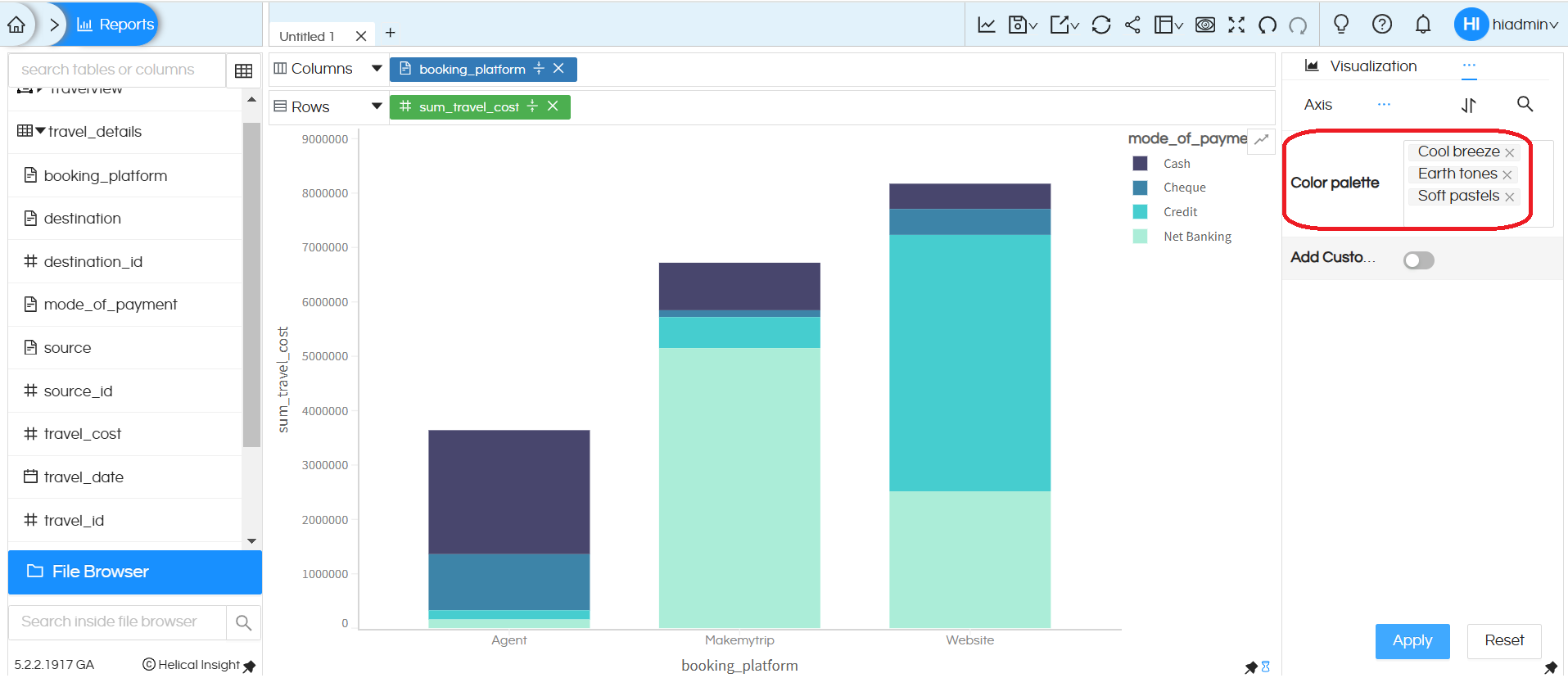The height and width of the screenshot is (678, 1568).
Task: Remove the Earth tones palette
Action: 1507,175
